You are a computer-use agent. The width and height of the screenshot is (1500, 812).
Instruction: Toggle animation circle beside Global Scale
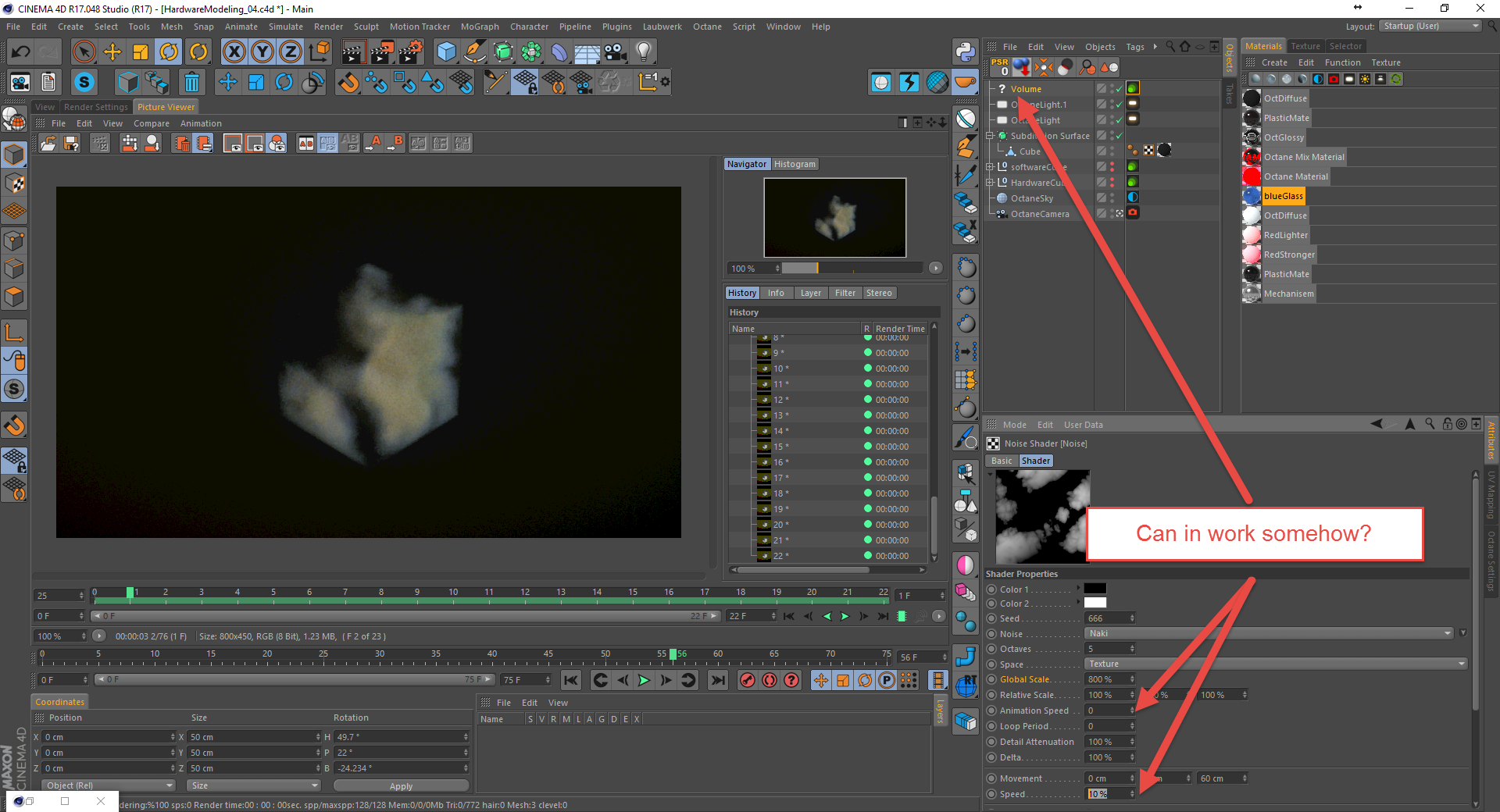point(991,679)
